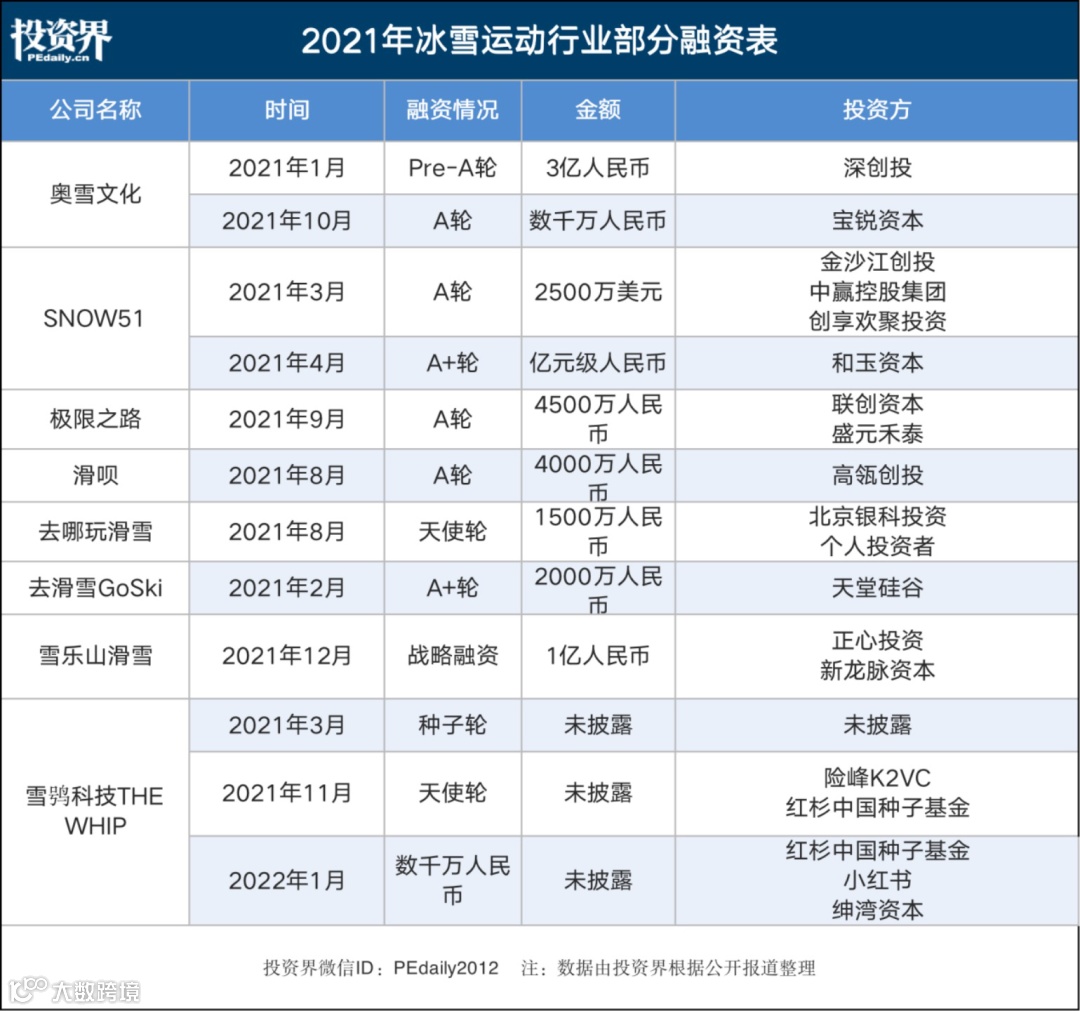Image resolution: width=1080 pixels, height=1011 pixels.
Task: Select the 奥雪文化 company cell
Action: click(95, 194)
